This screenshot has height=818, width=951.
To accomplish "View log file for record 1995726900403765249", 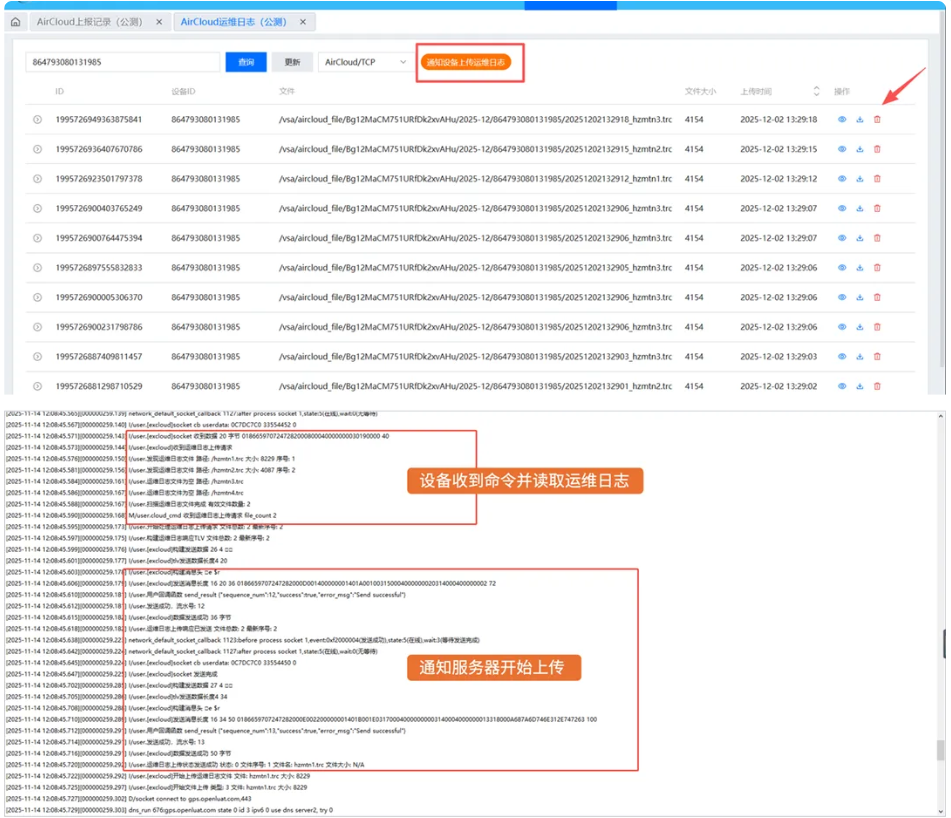I will coord(842,209).
